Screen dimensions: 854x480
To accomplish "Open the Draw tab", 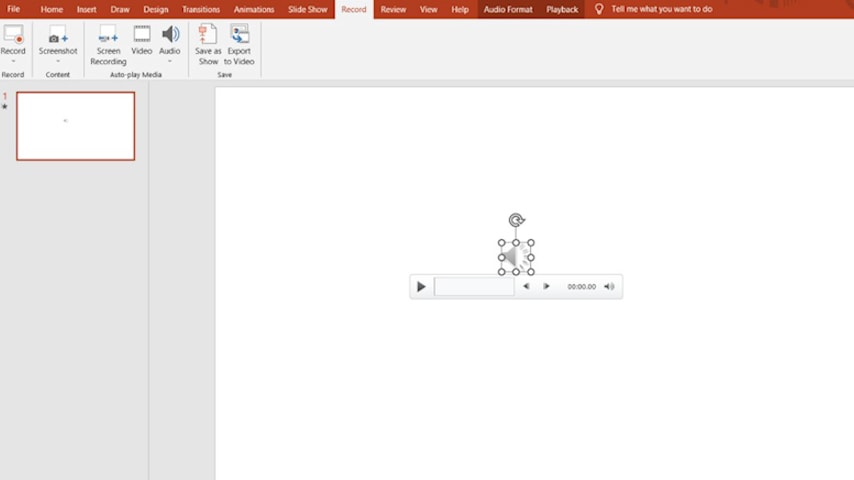I will pos(120,9).
